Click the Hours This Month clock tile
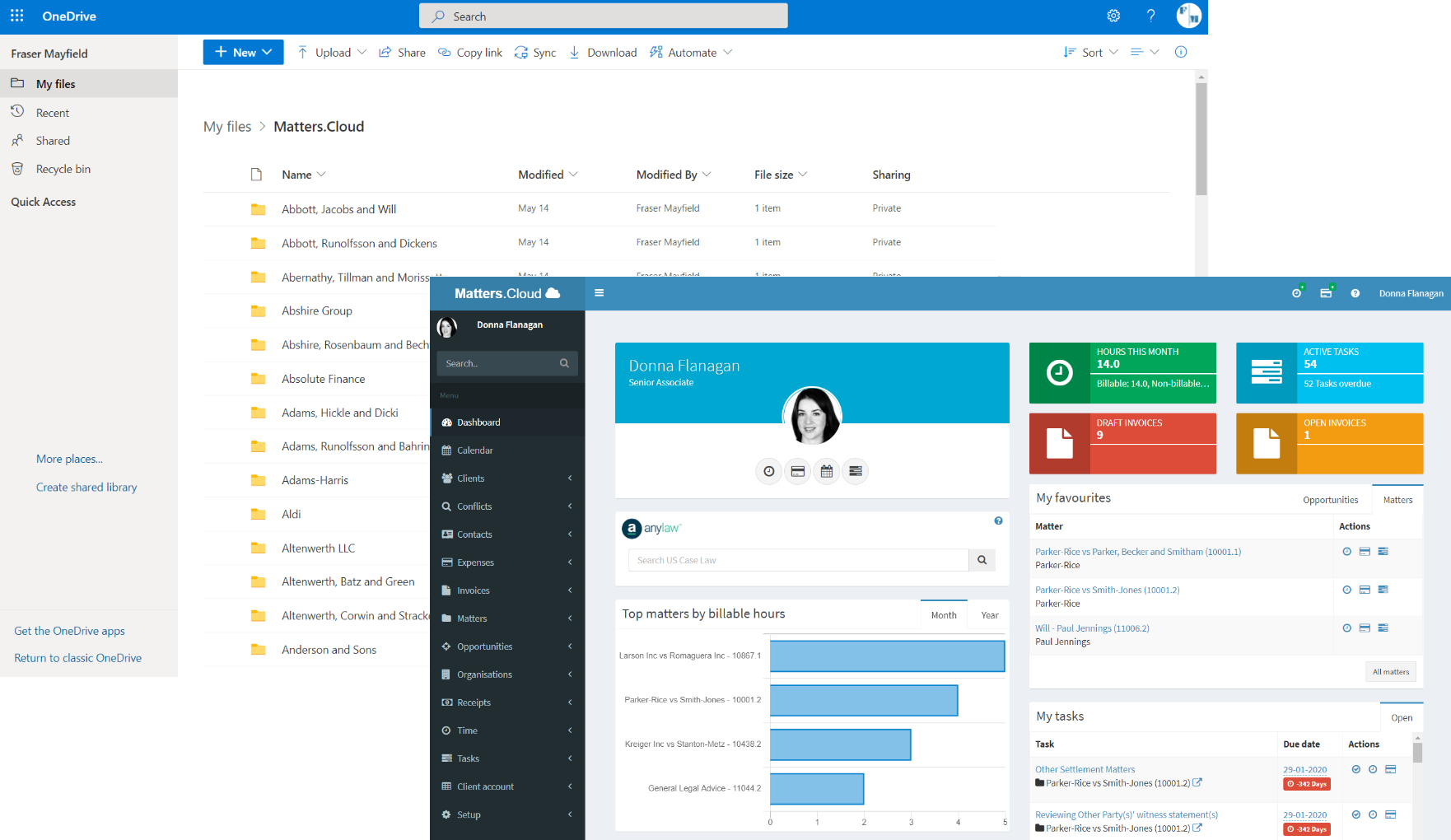 click(x=1060, y=373)
